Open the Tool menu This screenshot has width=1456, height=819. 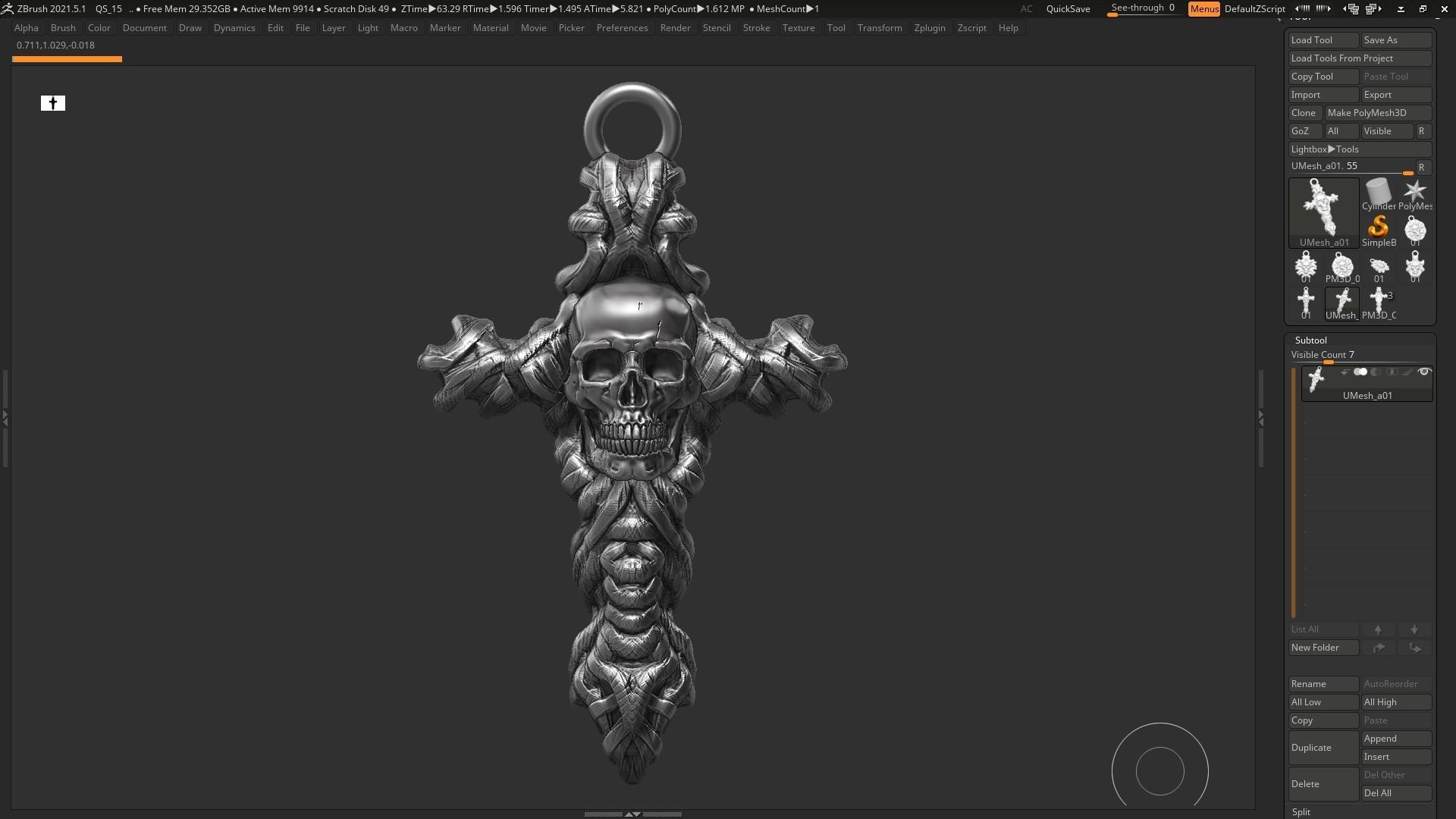point(836,27)
